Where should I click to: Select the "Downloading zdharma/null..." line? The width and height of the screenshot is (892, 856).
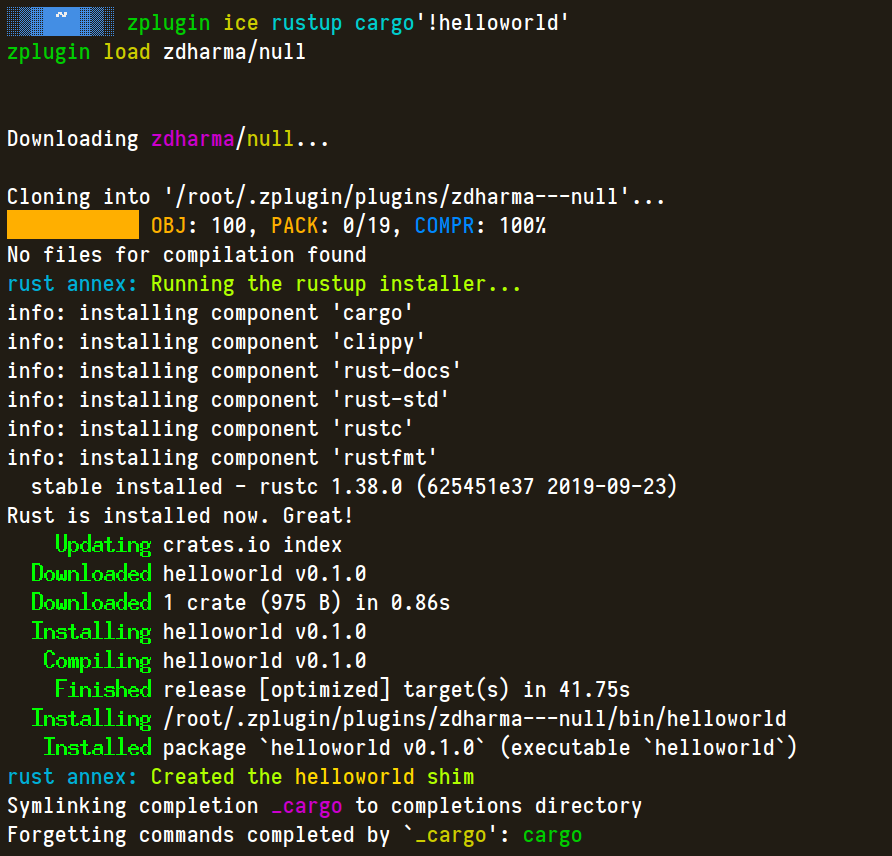point(168,139)
